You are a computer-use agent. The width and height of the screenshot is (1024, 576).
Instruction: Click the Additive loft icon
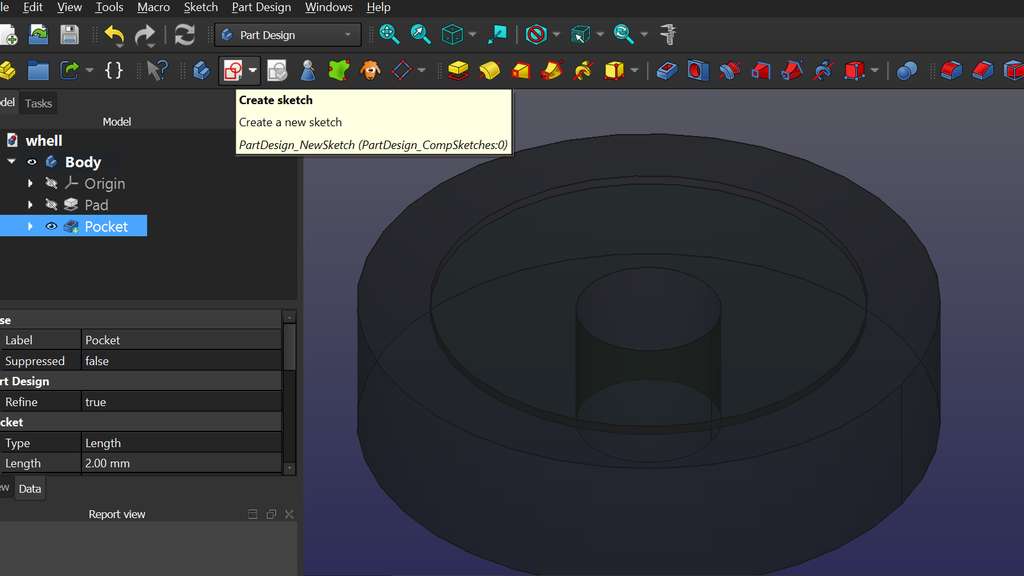point(520,70)
